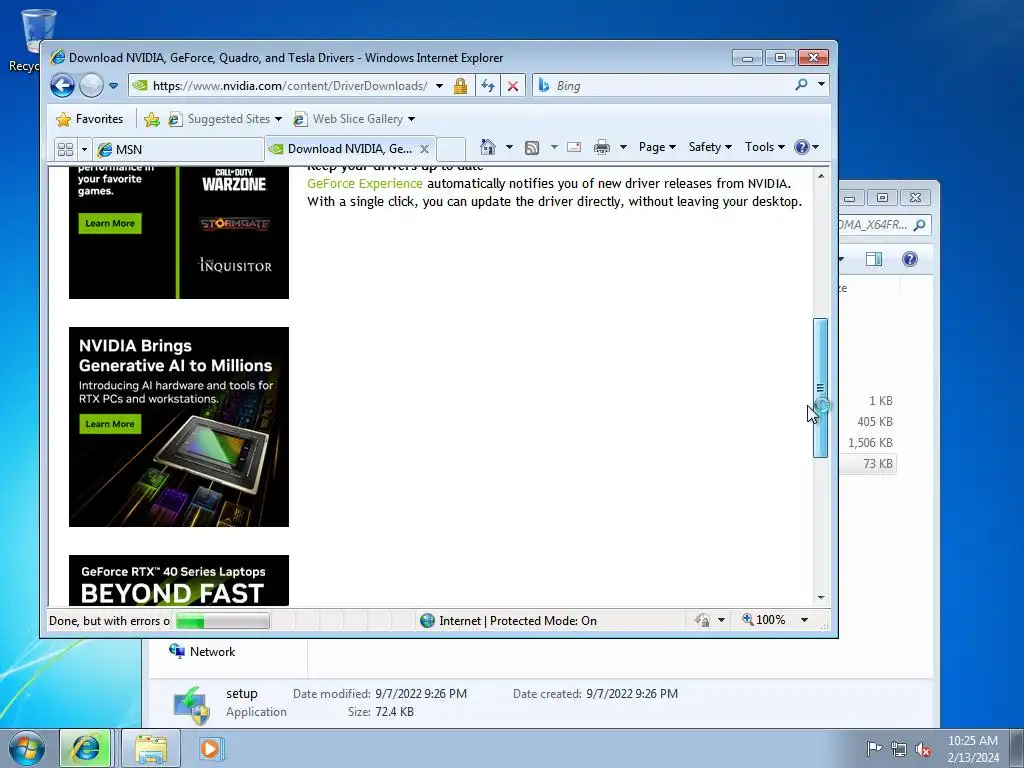
Task: Expand the privacy icon dropdown arrow
Action: 721,620
